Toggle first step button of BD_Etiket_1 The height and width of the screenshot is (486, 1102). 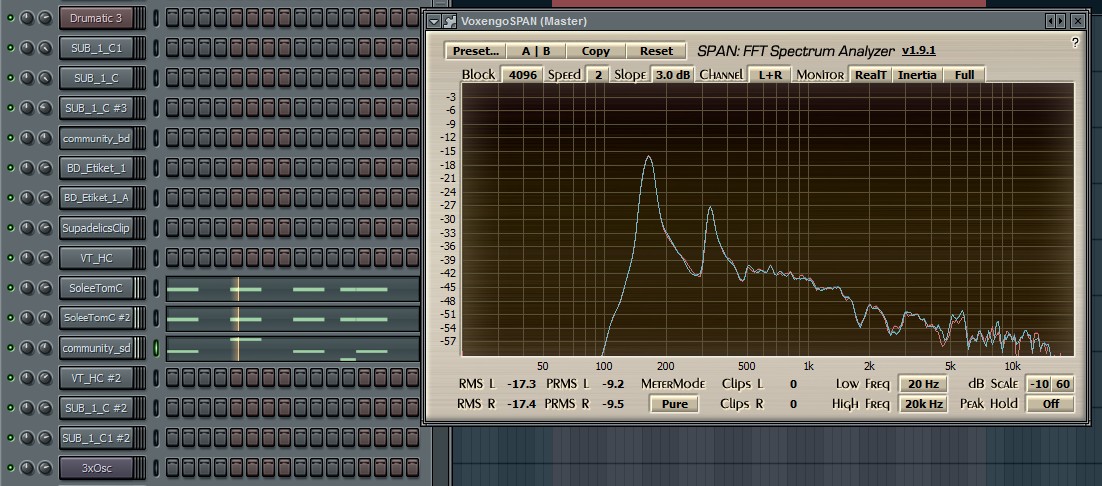(172, 168)
